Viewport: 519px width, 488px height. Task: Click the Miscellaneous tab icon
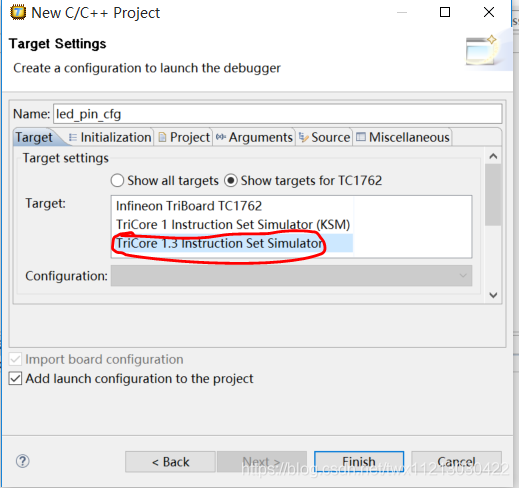point(361,137)
